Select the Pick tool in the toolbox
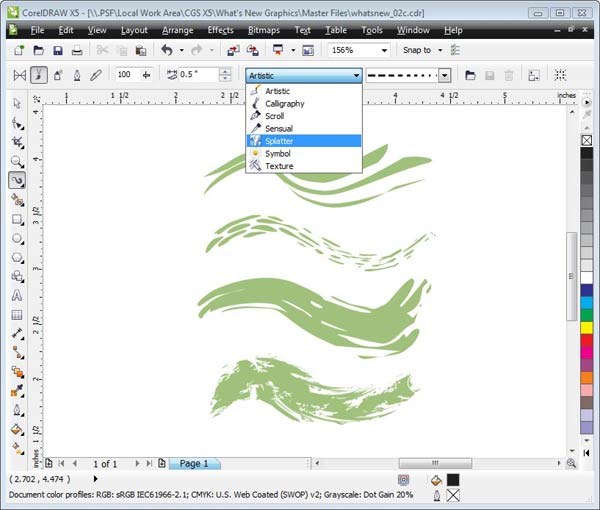 (x=17, y=103)
